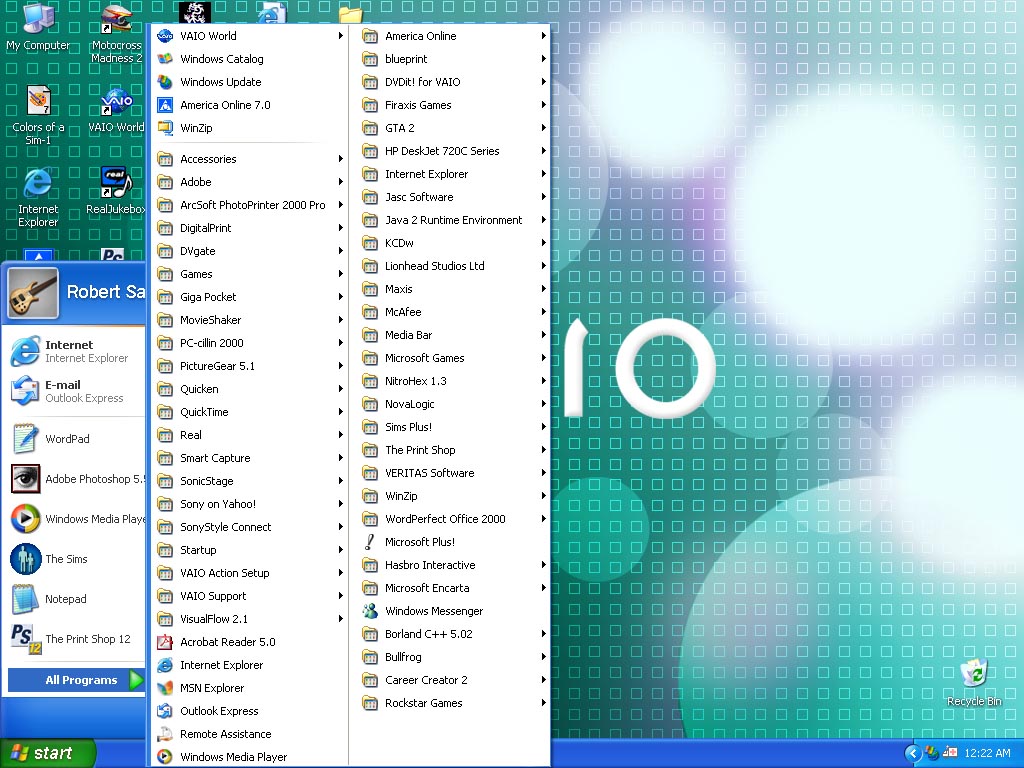
Task: Select Lionhead Studios Ltd entry
Action: (453, 266)
